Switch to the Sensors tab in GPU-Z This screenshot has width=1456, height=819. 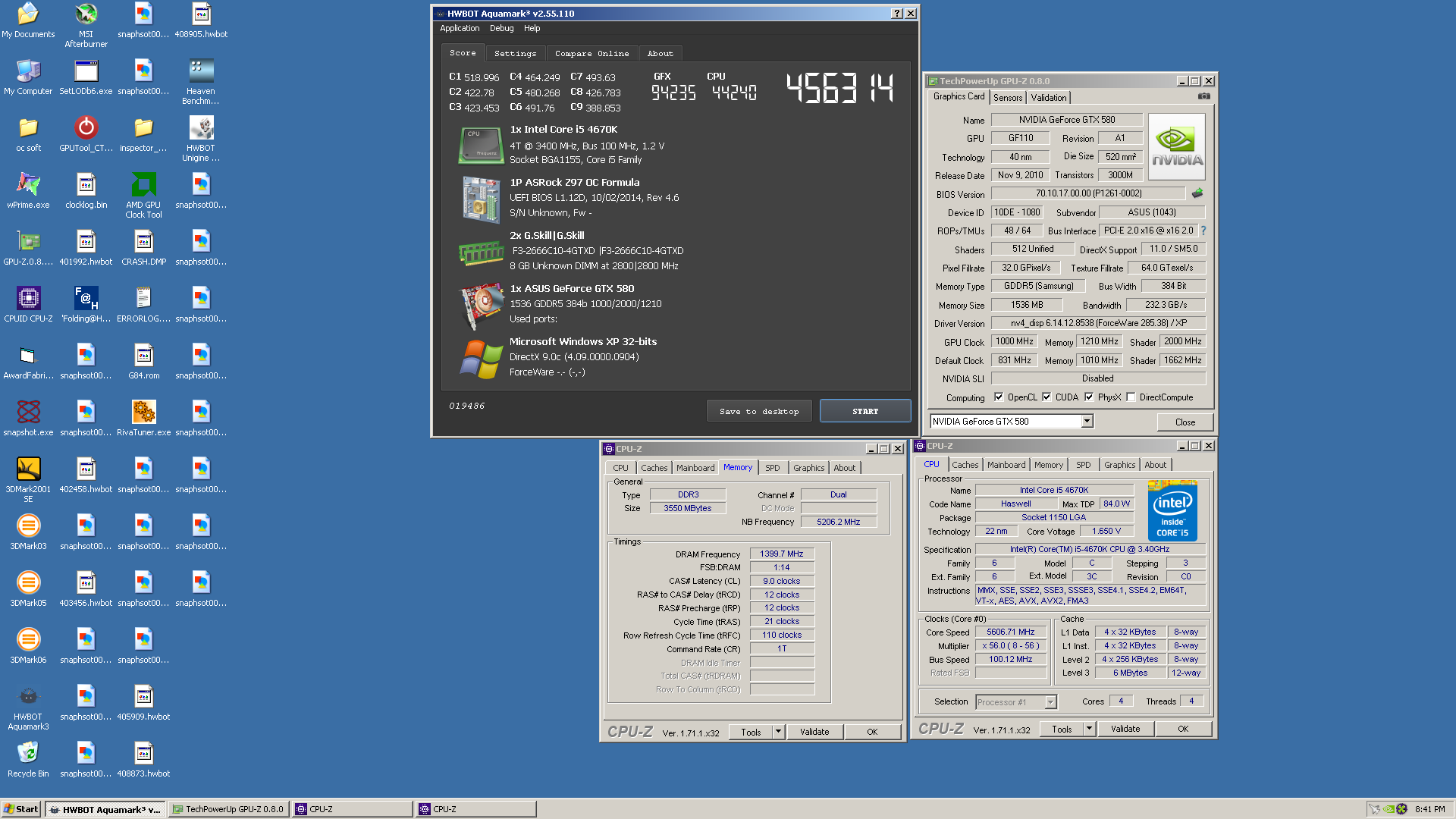[x=1008, y=98]
